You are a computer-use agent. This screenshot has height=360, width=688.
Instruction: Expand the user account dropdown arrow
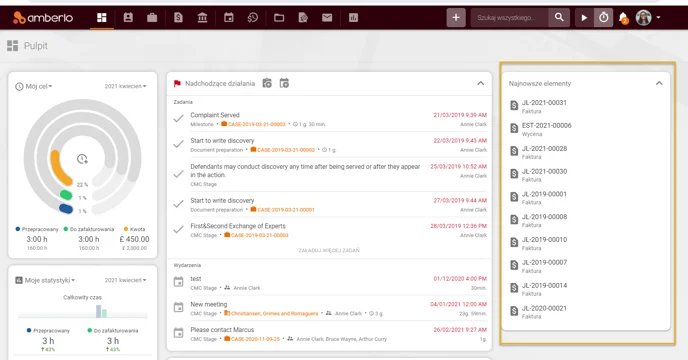[659, 18]
